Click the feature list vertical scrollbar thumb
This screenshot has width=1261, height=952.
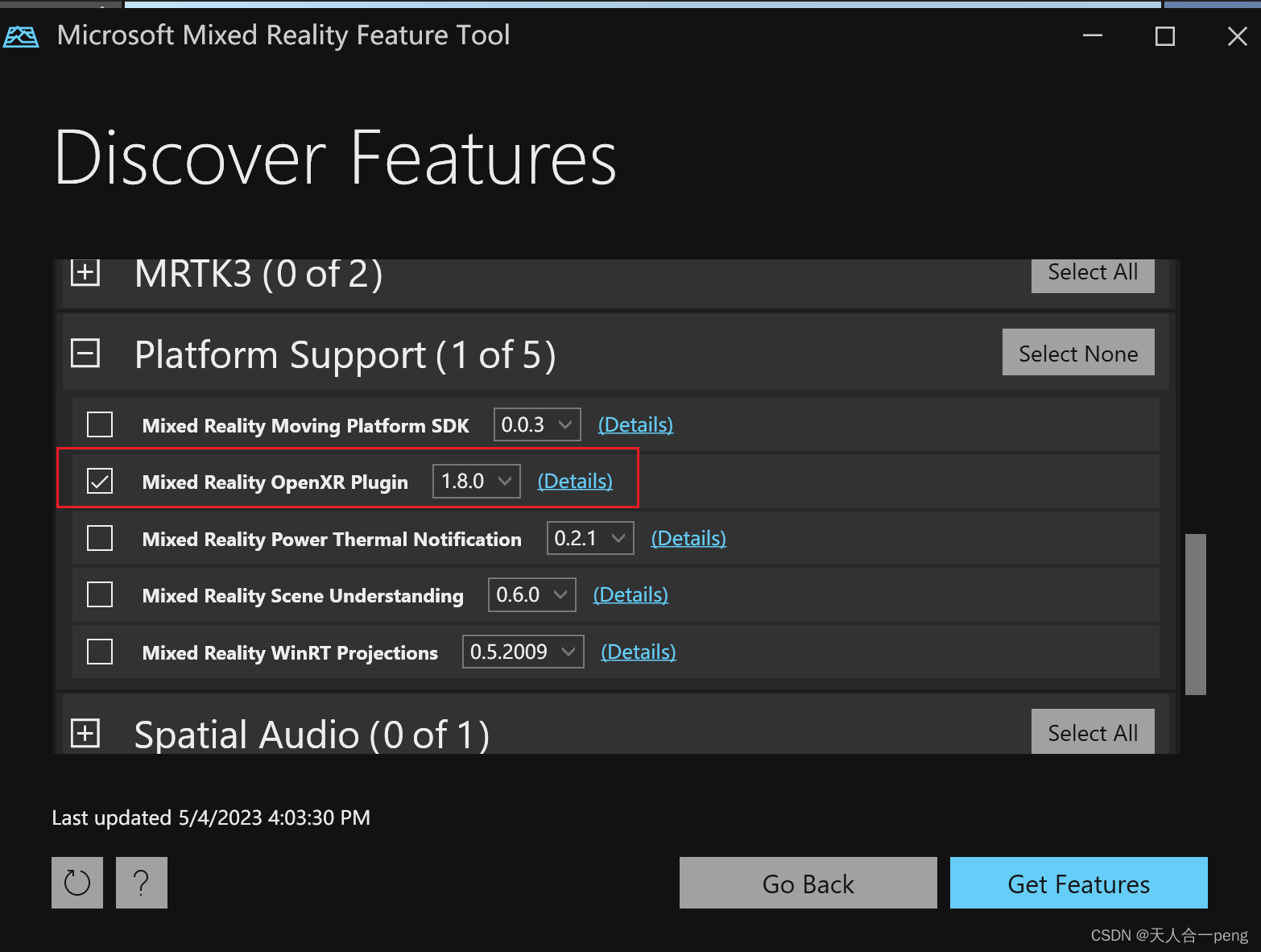point(1196,614)
